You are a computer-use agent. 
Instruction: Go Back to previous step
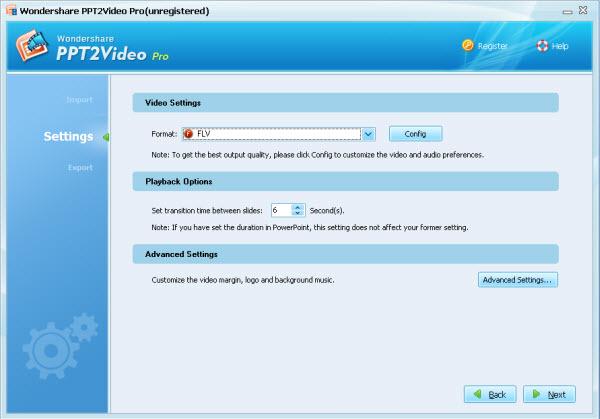point(490,394)
